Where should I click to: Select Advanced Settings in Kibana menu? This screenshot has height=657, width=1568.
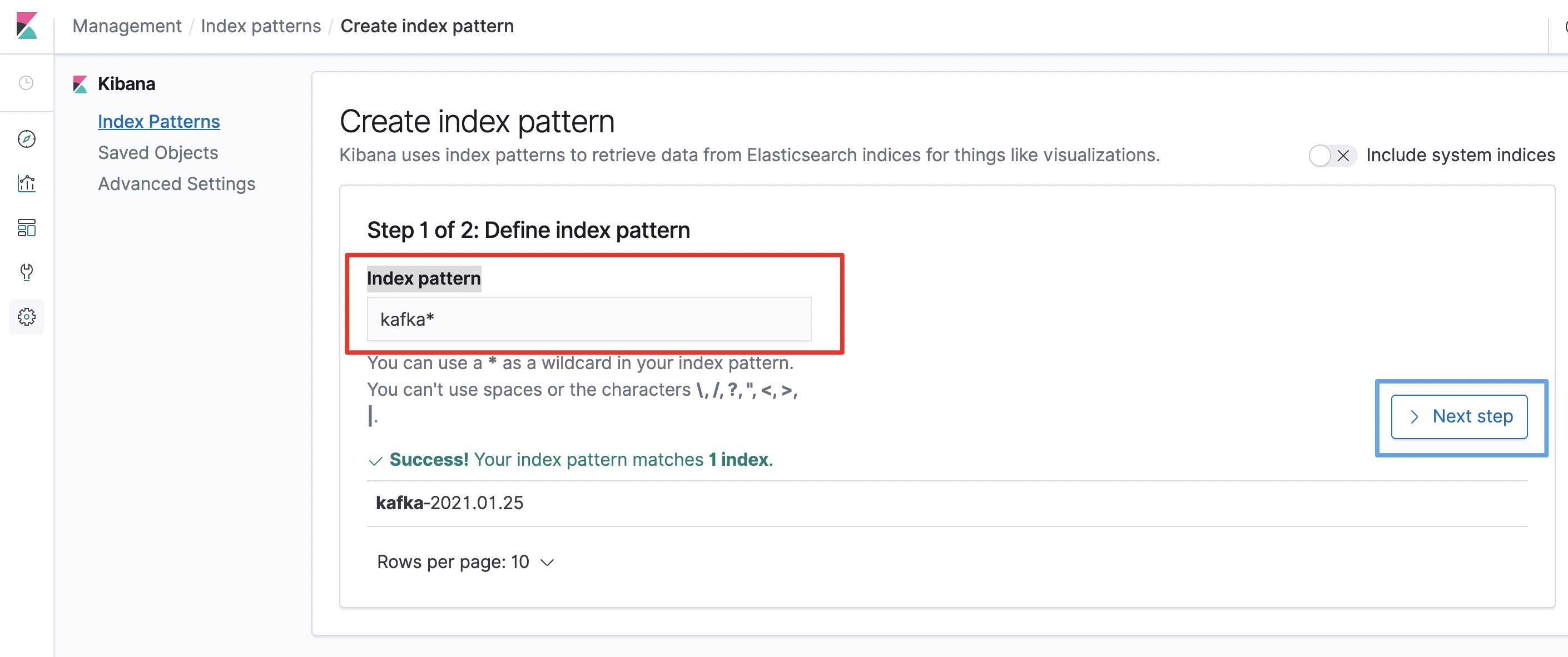pyautogui.click(x=176, y=184)
